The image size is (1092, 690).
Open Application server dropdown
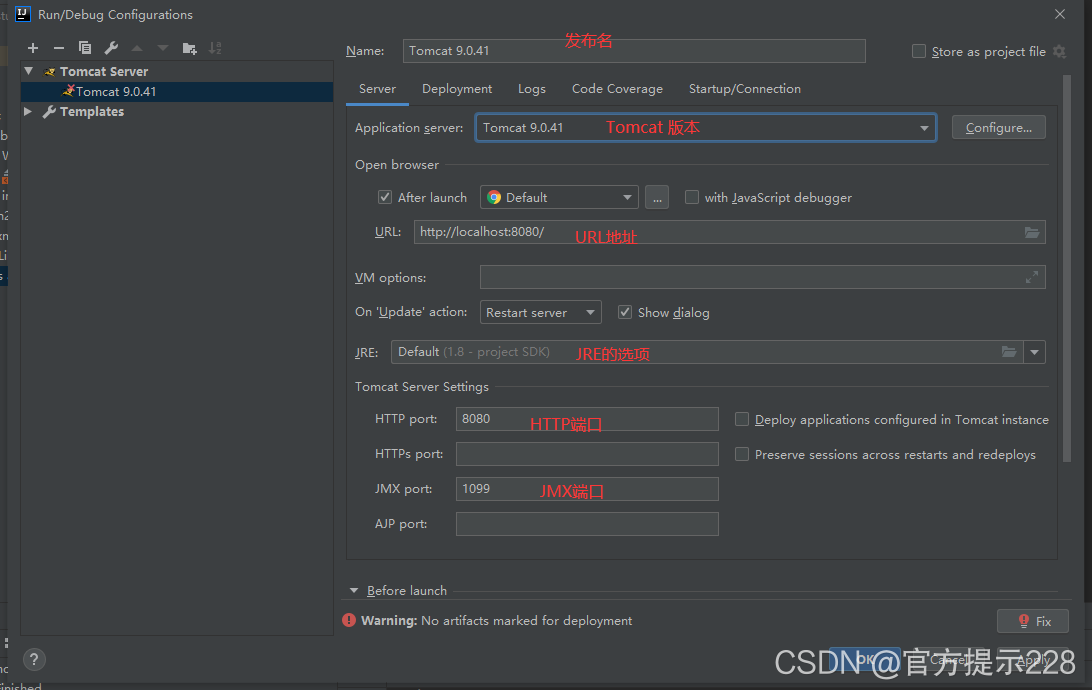705,127
